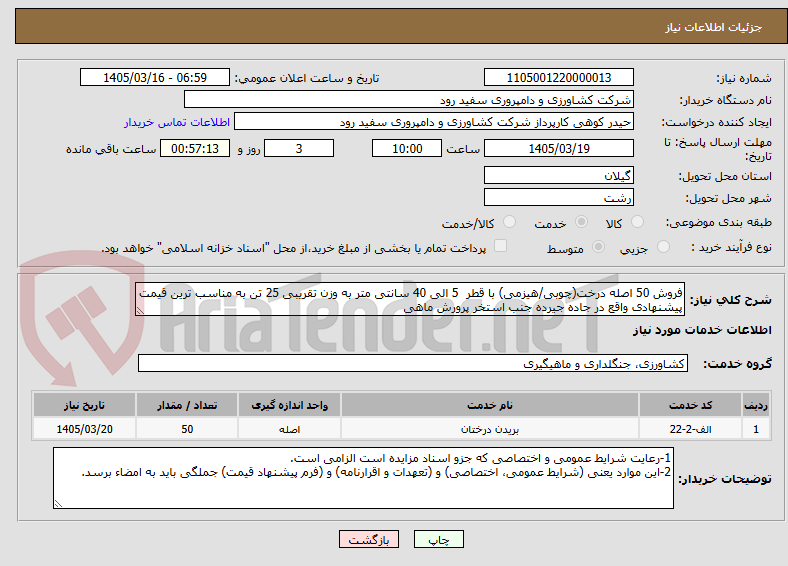Click the row number cell 1
The width and height of the screenshot is (788, 566).
[756, 429]
